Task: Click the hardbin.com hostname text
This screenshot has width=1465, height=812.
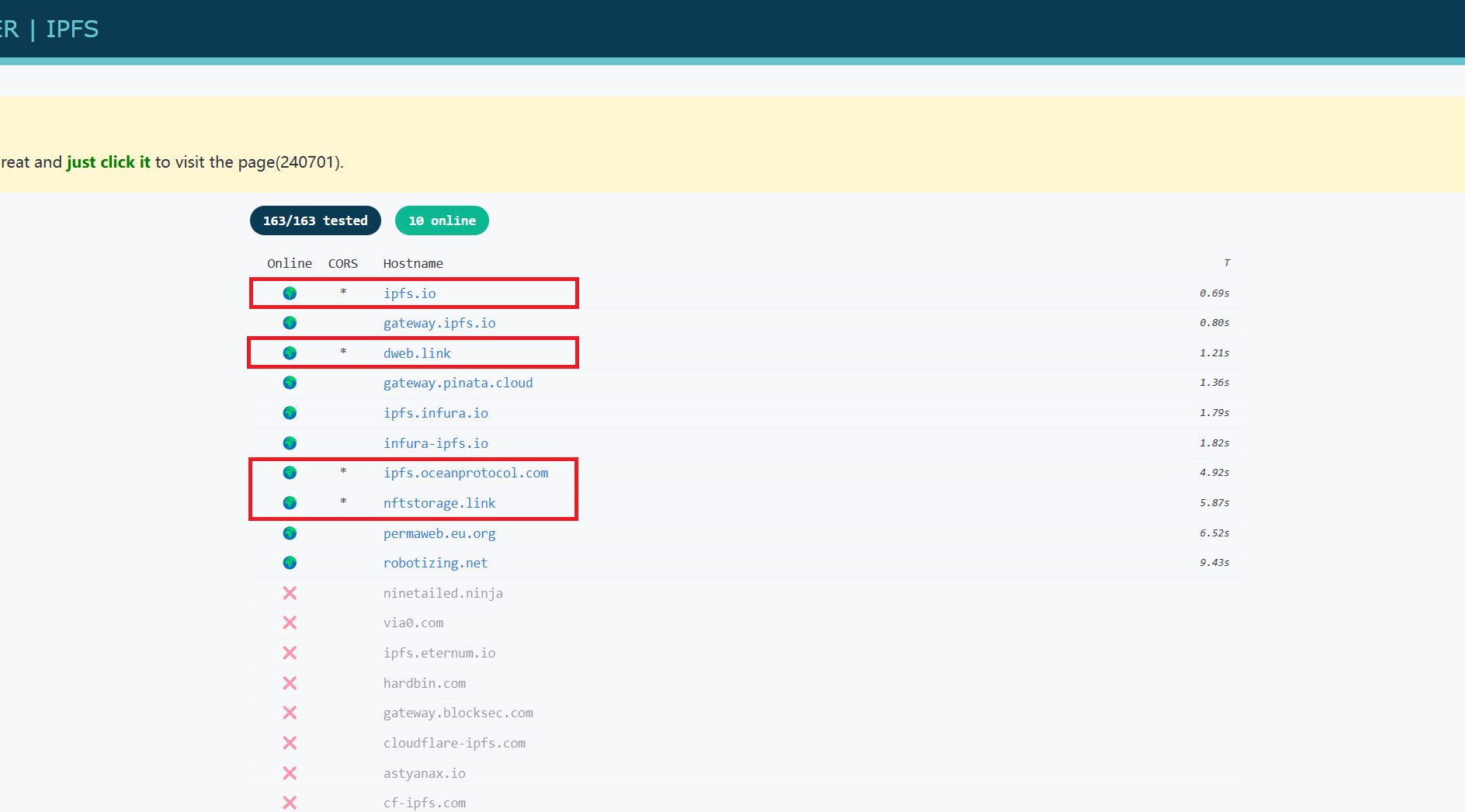Action: [425, 683]
